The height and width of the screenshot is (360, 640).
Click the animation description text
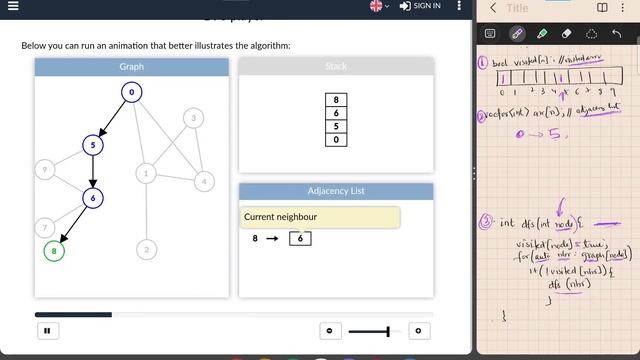pyautogui.click(x=156, y=45)
